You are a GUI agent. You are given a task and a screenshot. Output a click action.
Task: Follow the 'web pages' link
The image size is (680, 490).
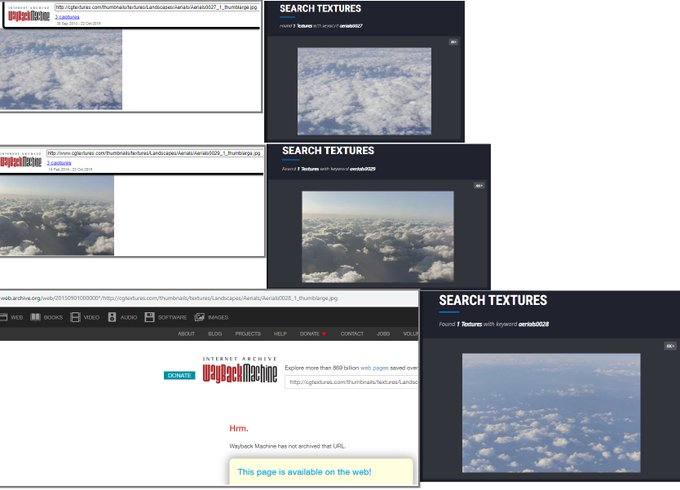[374, 368]
